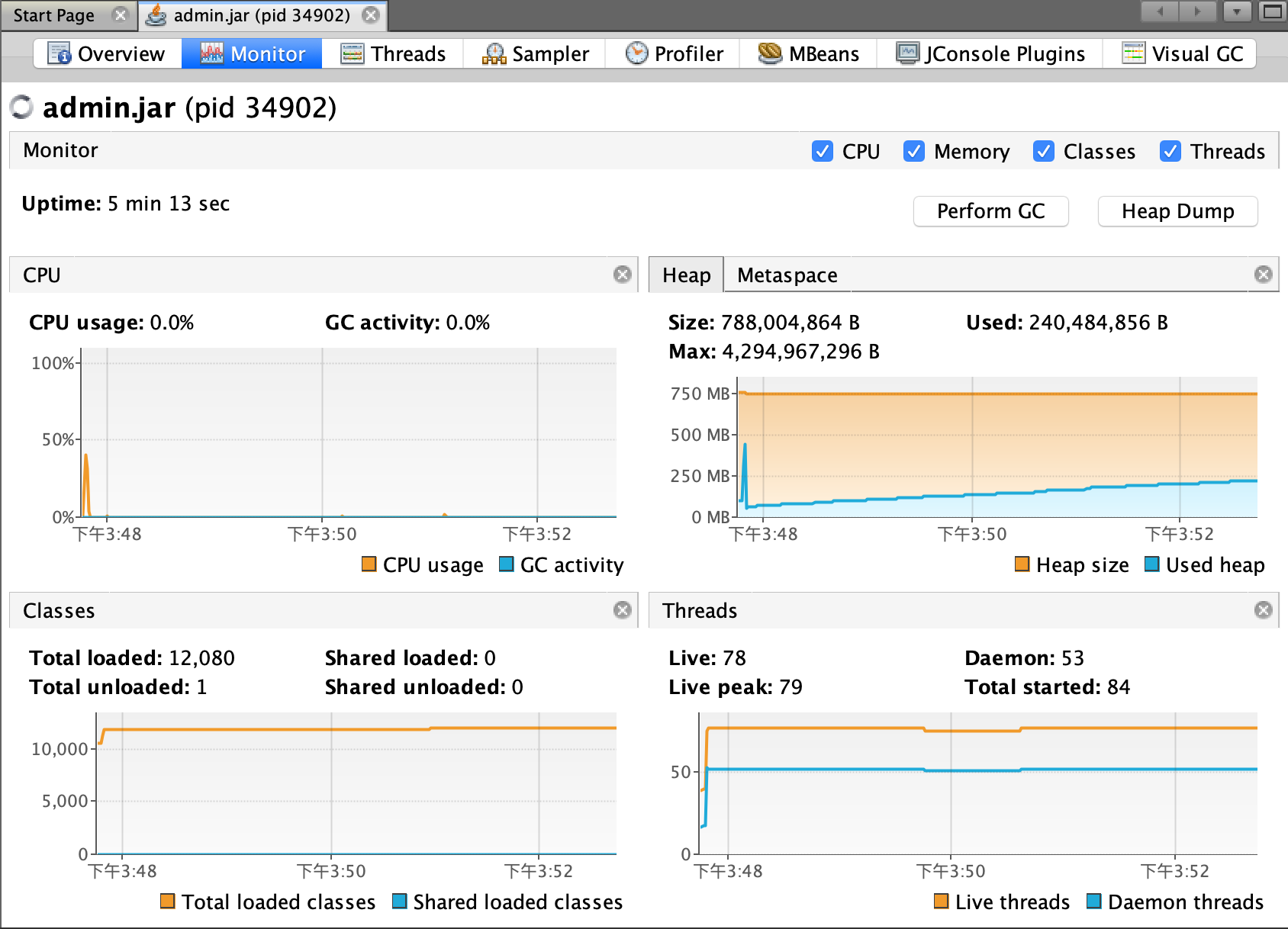
Task: Click the Heap Dump button
Action: (x=1177, y=211)
